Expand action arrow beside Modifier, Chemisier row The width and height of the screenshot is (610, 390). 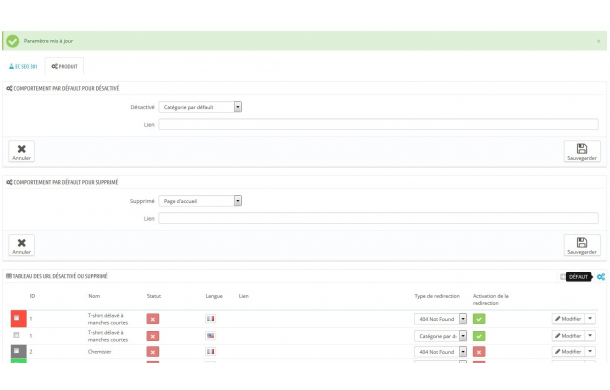point(590,351)
